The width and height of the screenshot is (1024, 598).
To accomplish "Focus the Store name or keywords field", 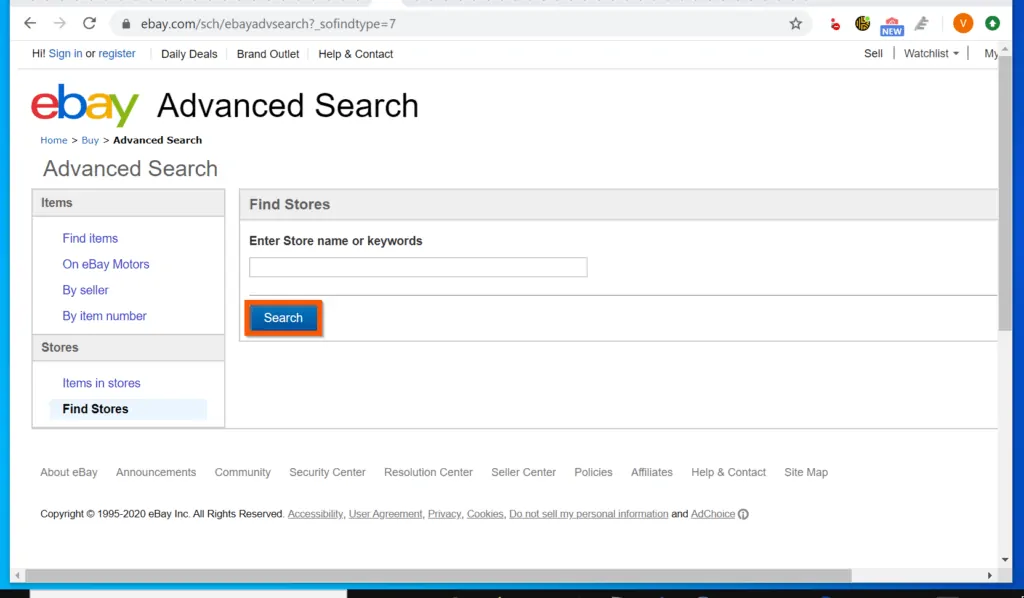I will pos(418,267).
